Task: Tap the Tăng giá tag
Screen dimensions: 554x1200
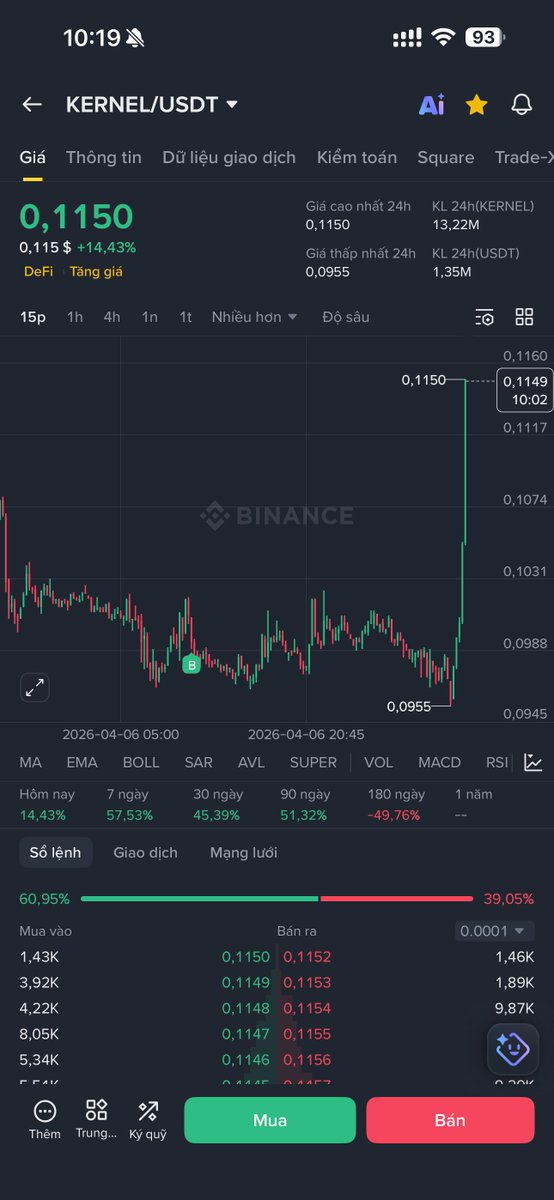Action: pos(96,271)
